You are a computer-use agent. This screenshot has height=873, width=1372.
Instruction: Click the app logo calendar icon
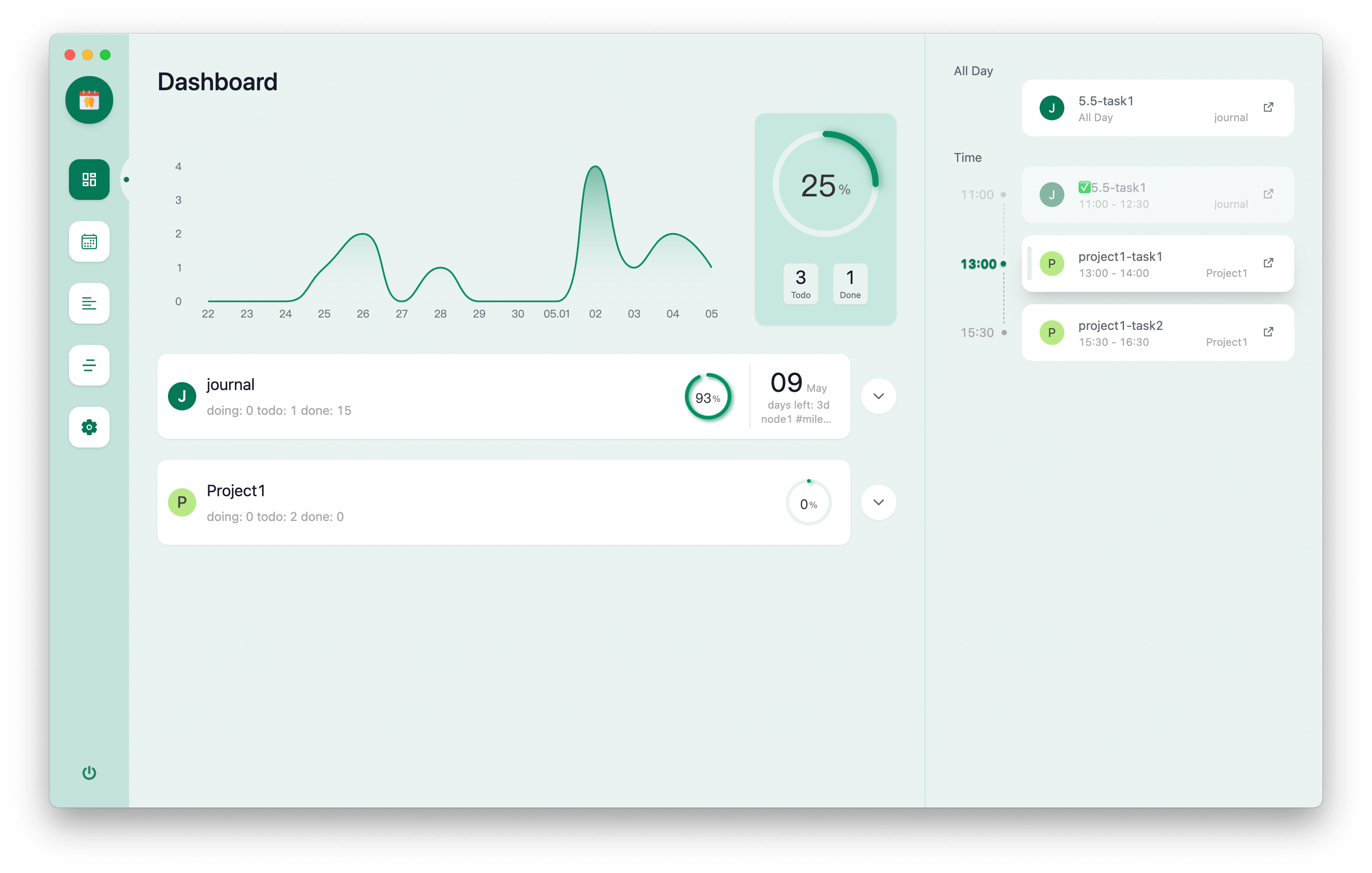pos(89,100)
